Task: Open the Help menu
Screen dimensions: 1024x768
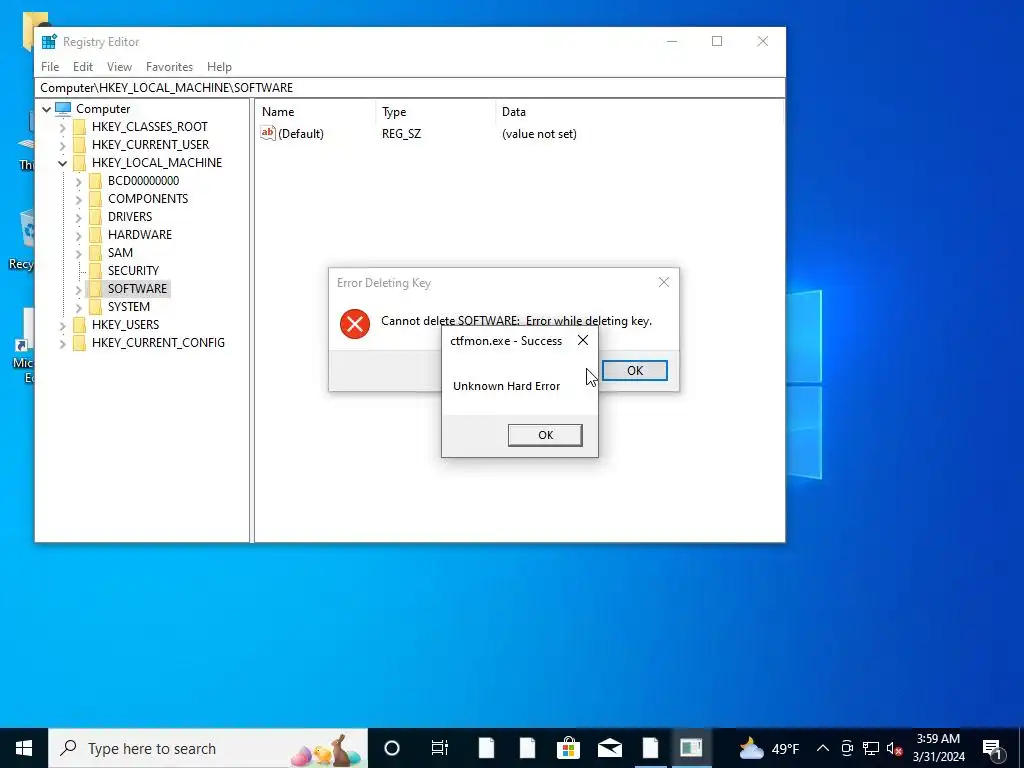Action: coord(219,67)
